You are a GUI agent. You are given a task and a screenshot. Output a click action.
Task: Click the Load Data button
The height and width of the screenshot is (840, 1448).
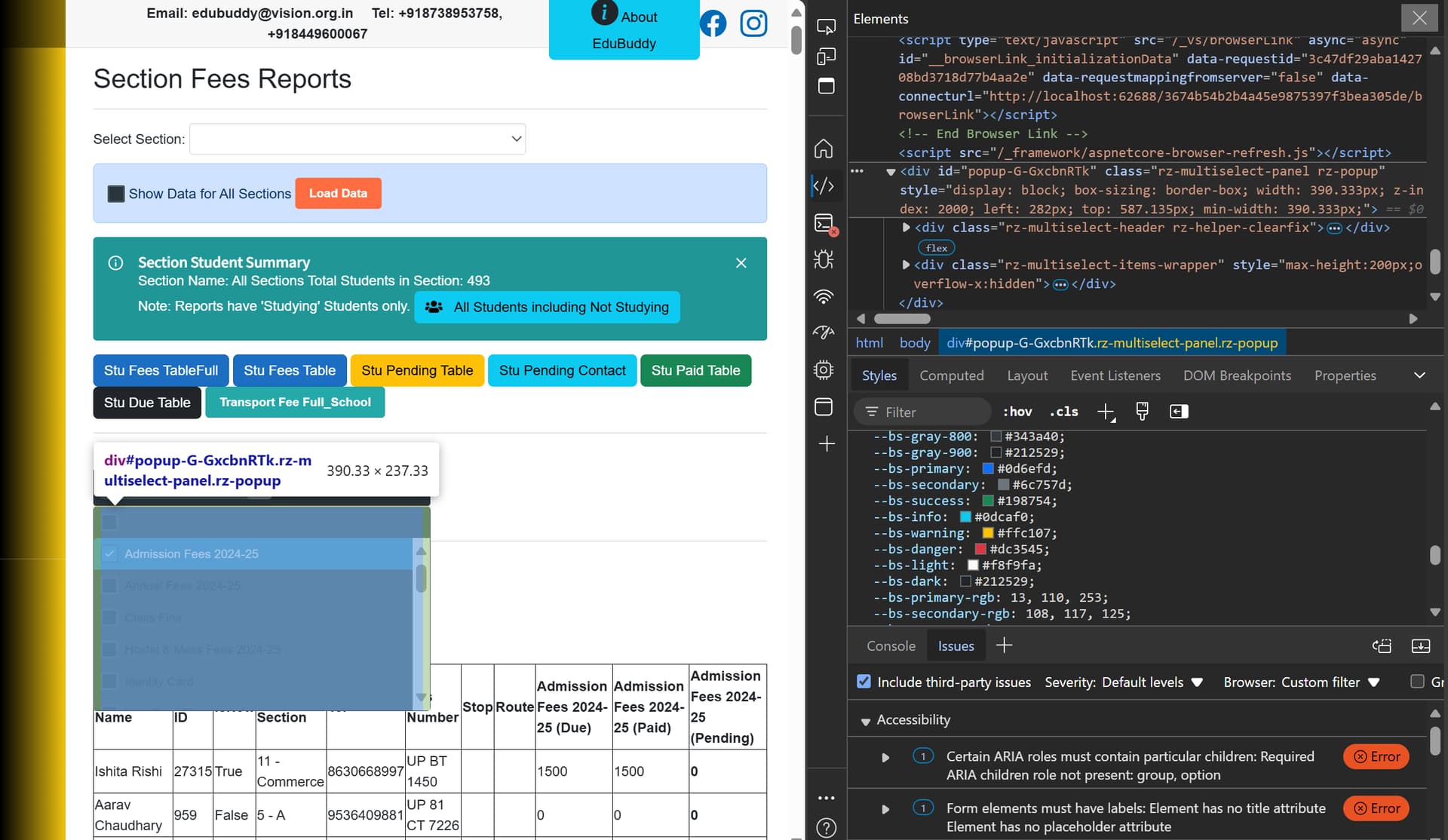point(338,194)
